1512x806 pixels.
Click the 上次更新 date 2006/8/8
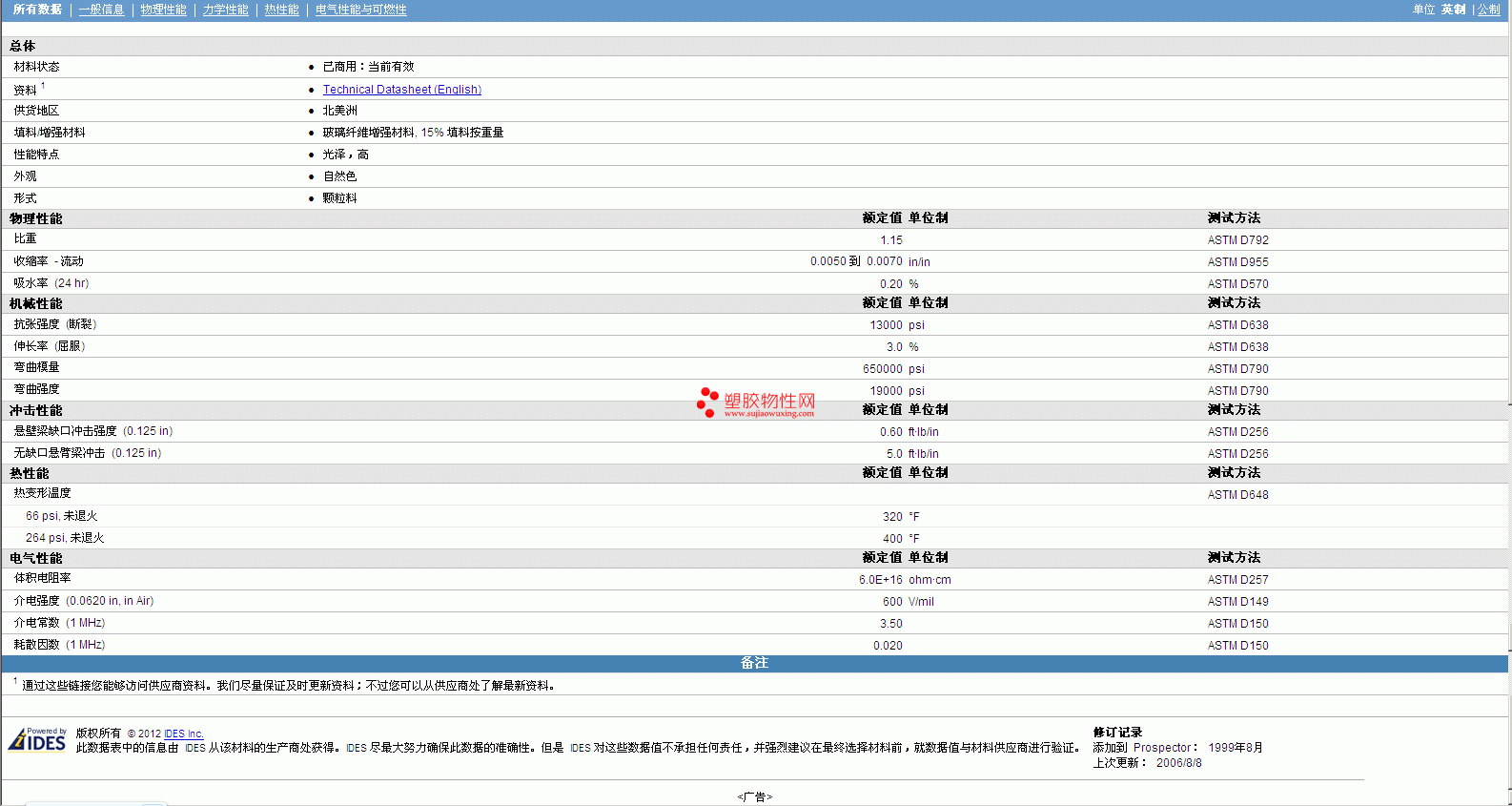tap(1179, 763)
